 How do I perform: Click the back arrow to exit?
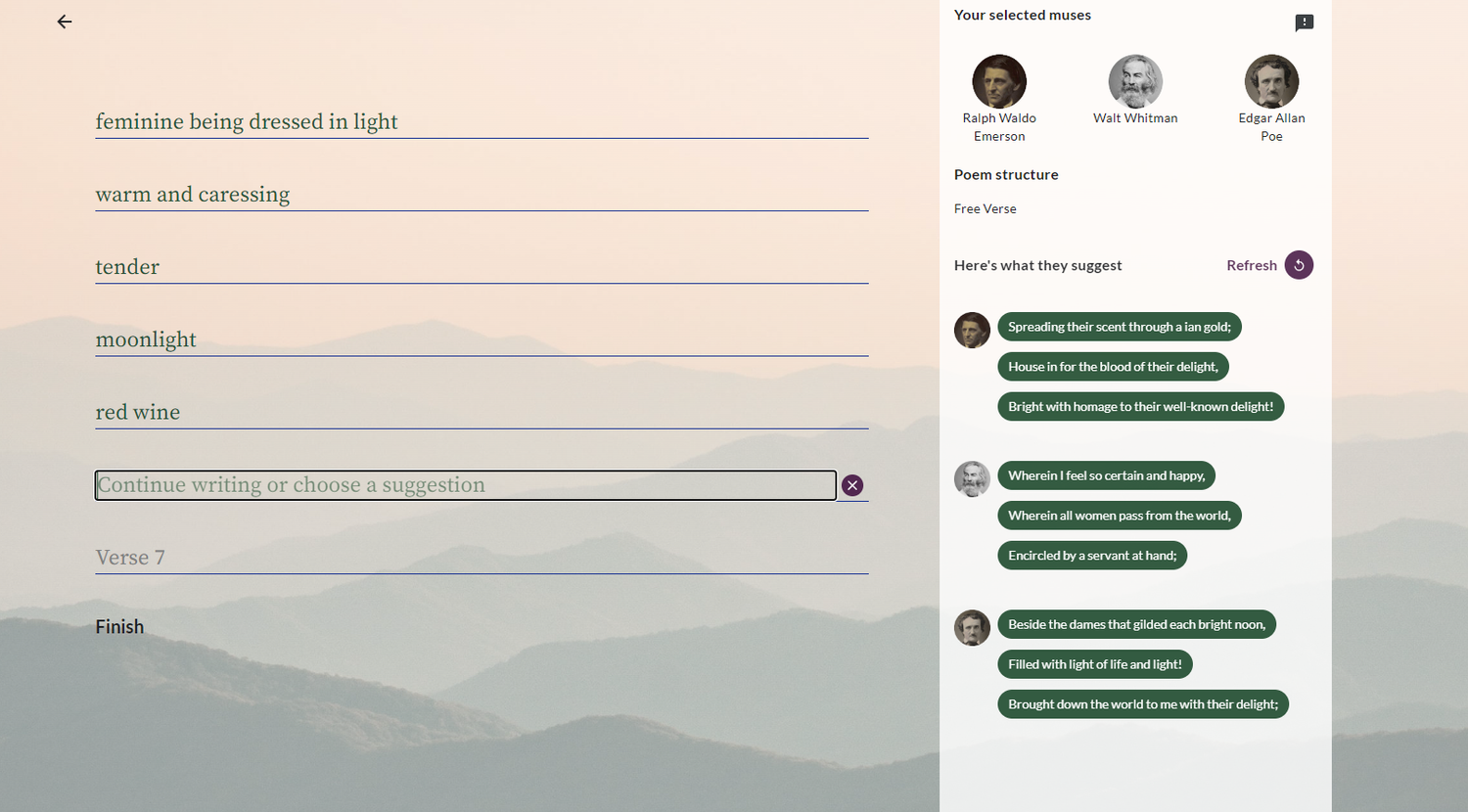click(x=64, y=22)
